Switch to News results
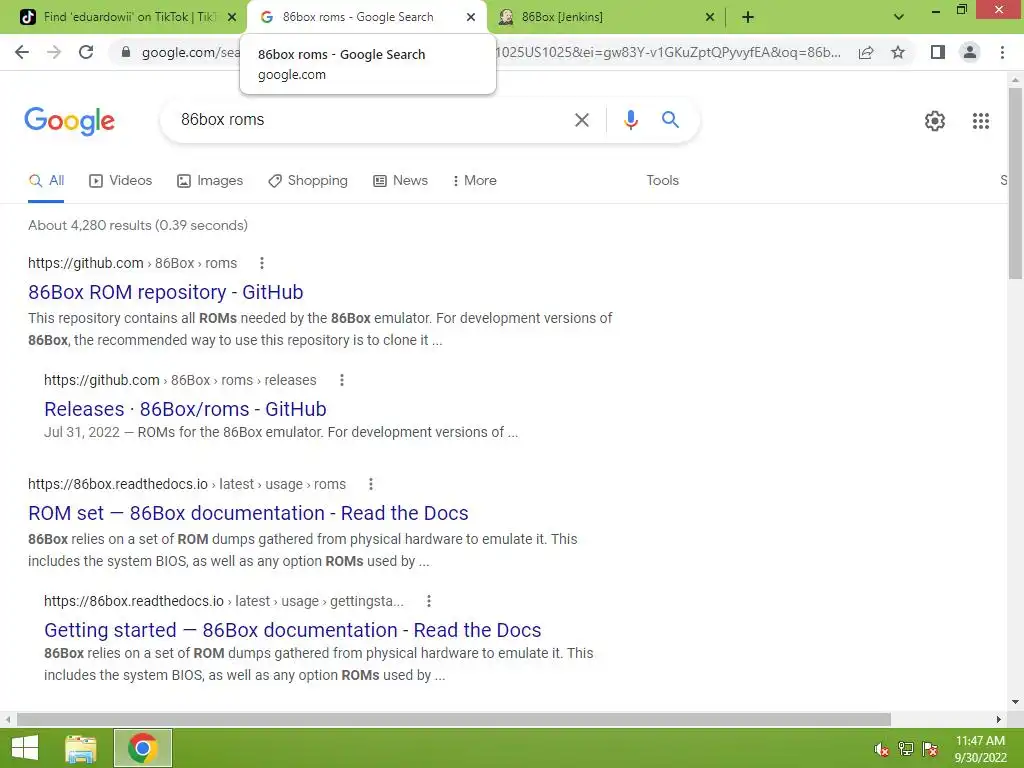The image size is (1024, 768). [x=400, y=181]
